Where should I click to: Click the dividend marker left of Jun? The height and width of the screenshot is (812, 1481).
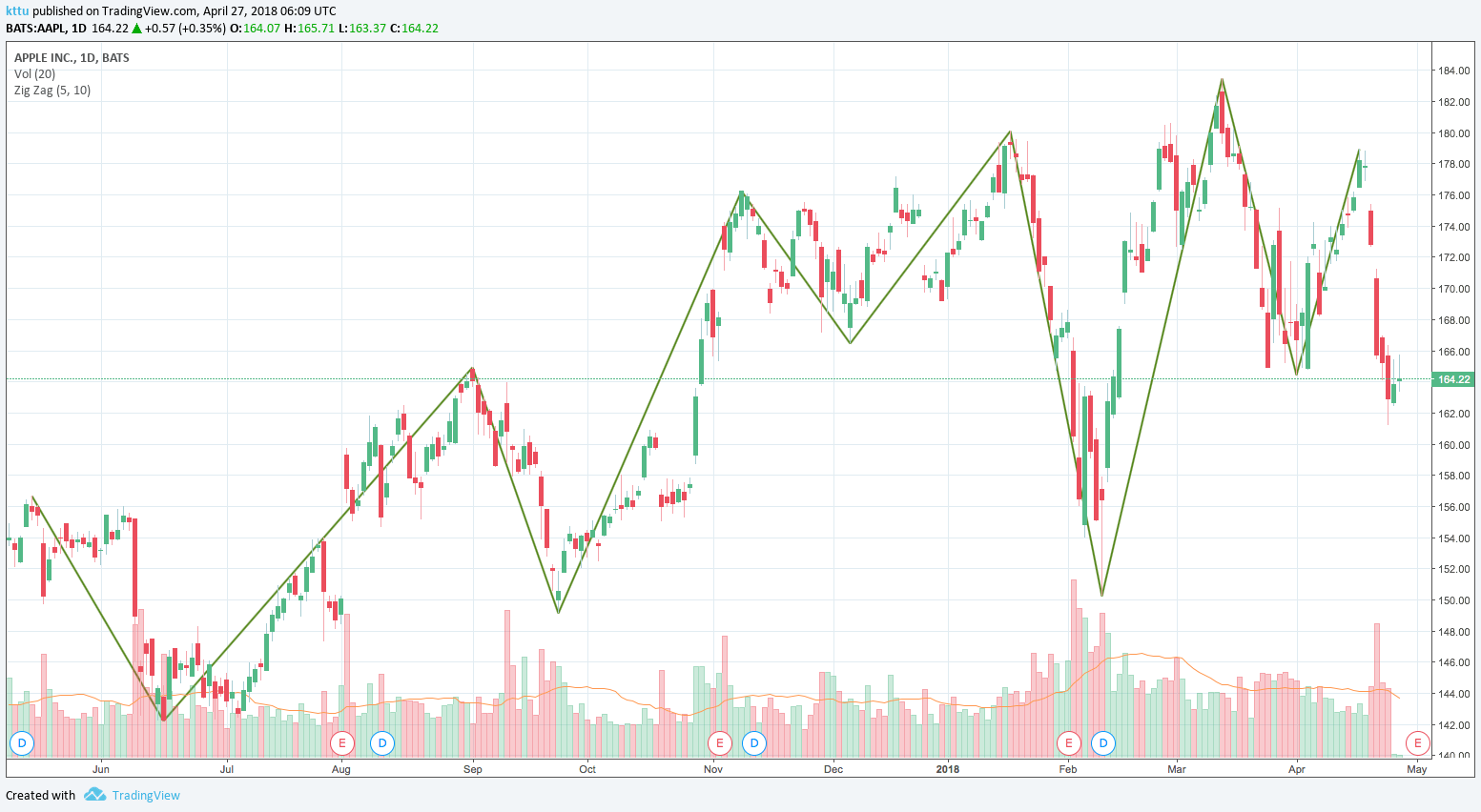[x=21, y=743]
